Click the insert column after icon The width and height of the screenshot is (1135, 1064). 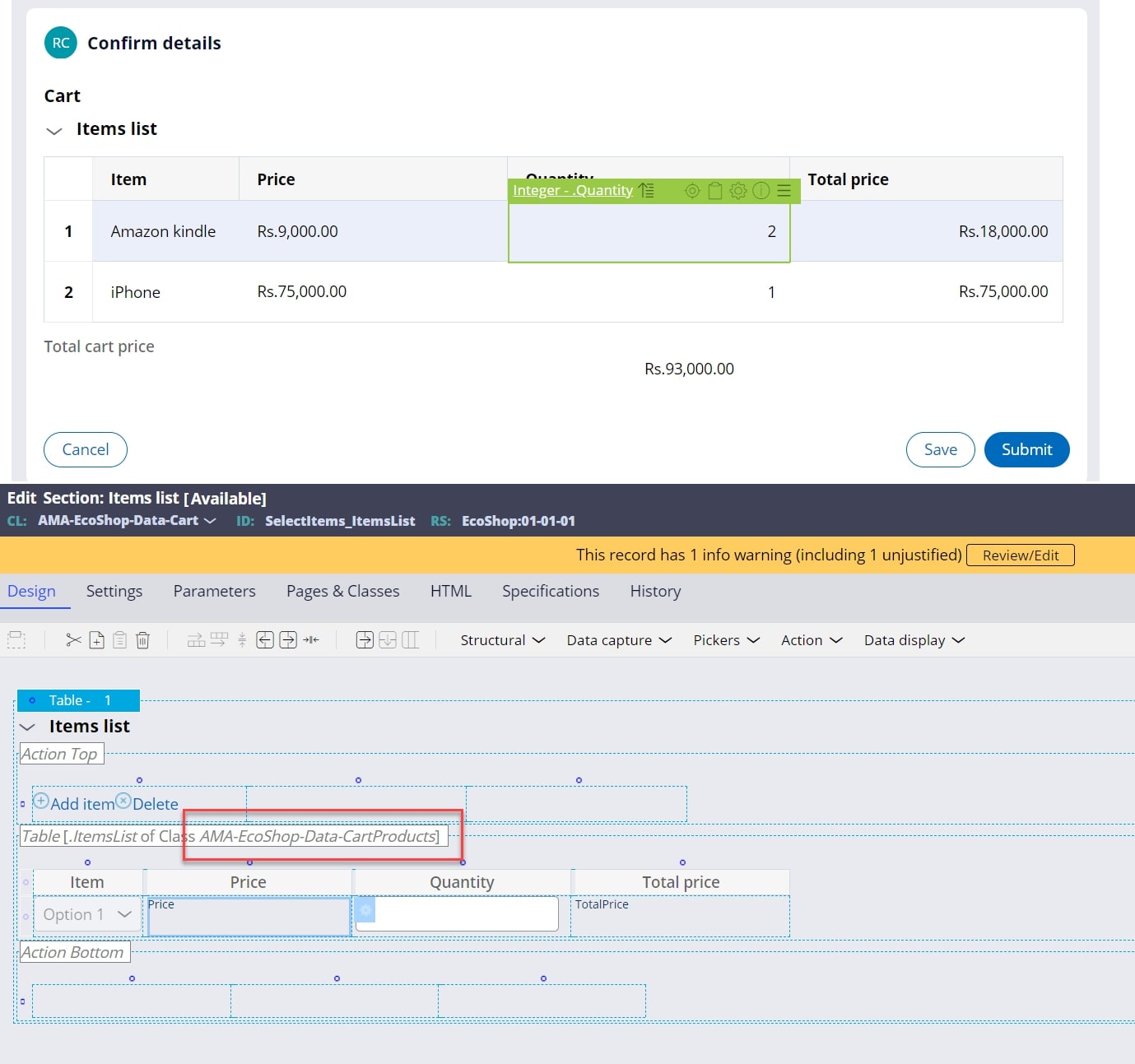[219, 640]
